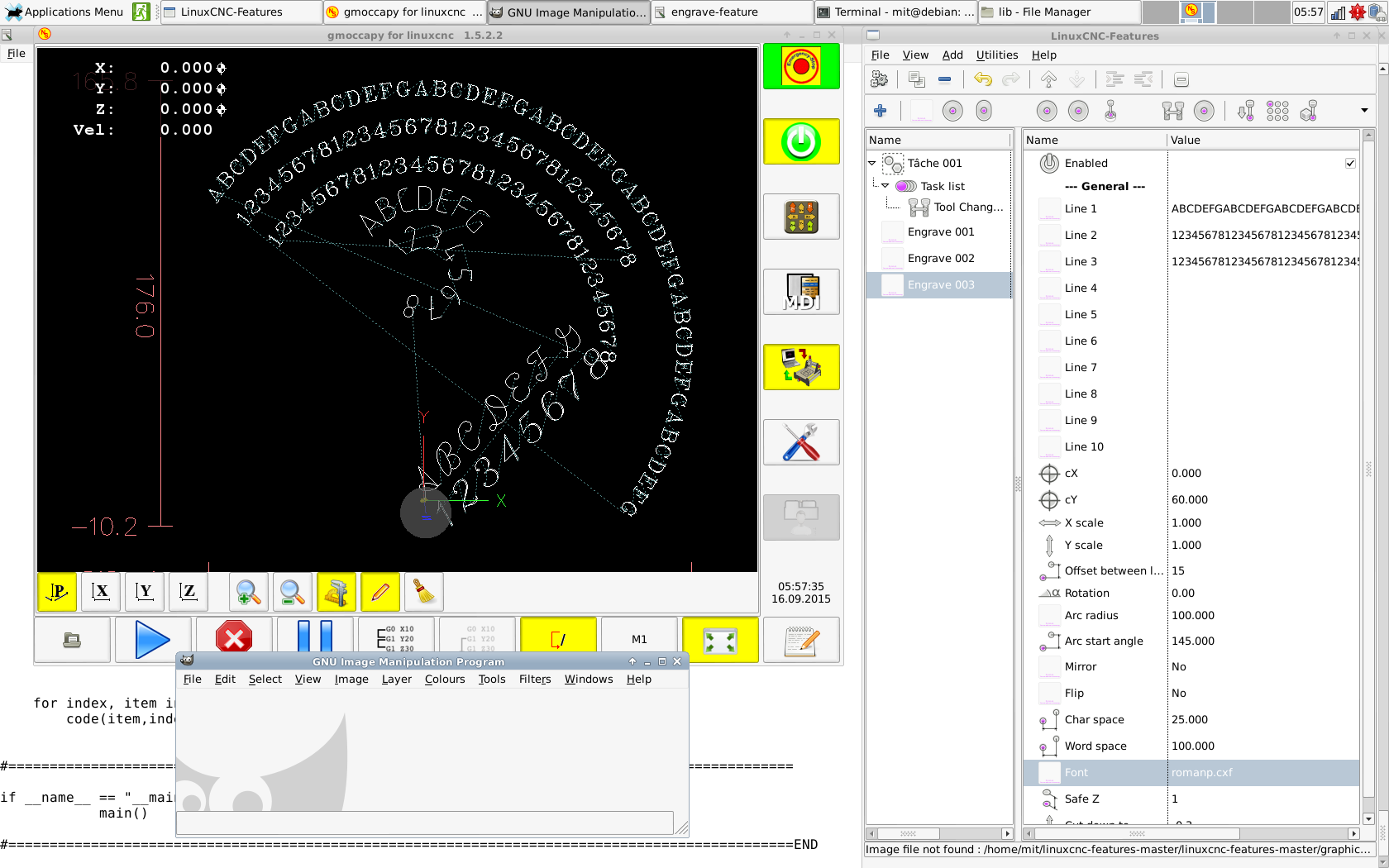Switch to lib - File Manager in taskbar

pos(1059,12)
